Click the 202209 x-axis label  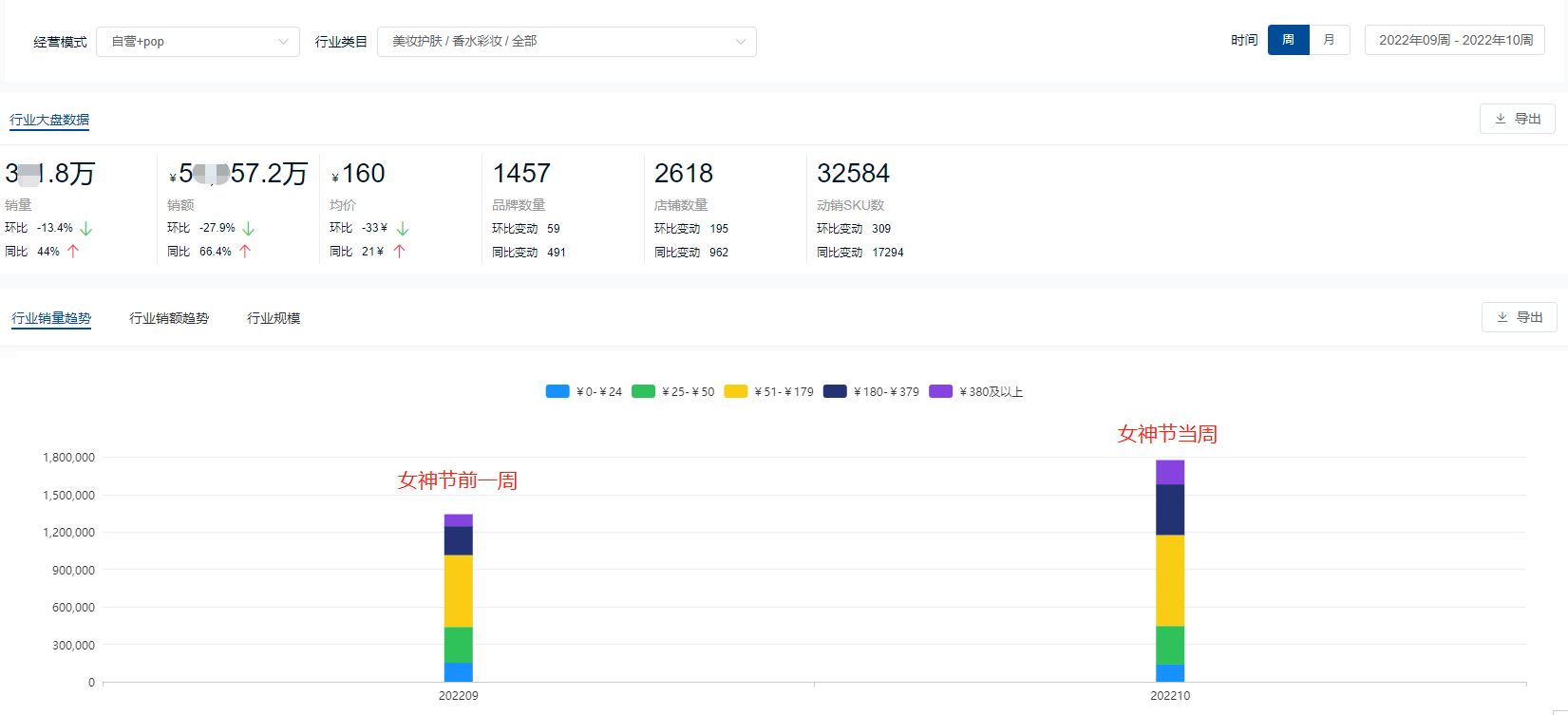[459, 696]
